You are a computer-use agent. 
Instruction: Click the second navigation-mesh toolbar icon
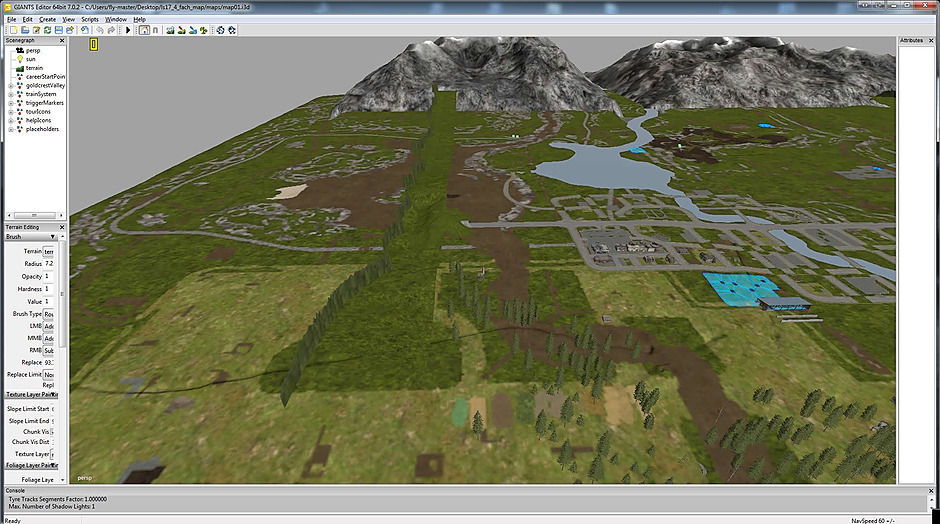click(x=232, y=30)
